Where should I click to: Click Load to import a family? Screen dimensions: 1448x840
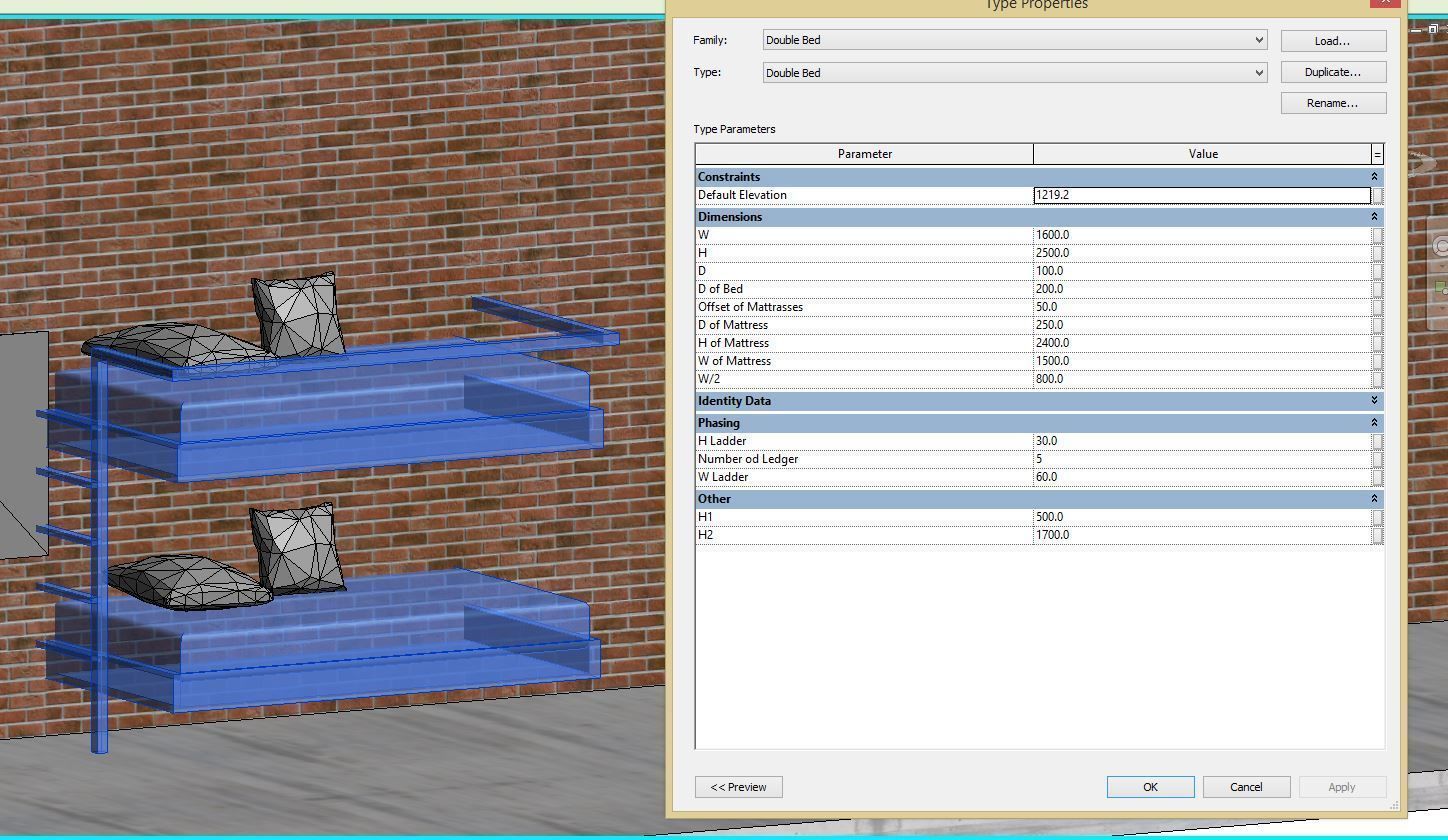tap(1331, 40)
